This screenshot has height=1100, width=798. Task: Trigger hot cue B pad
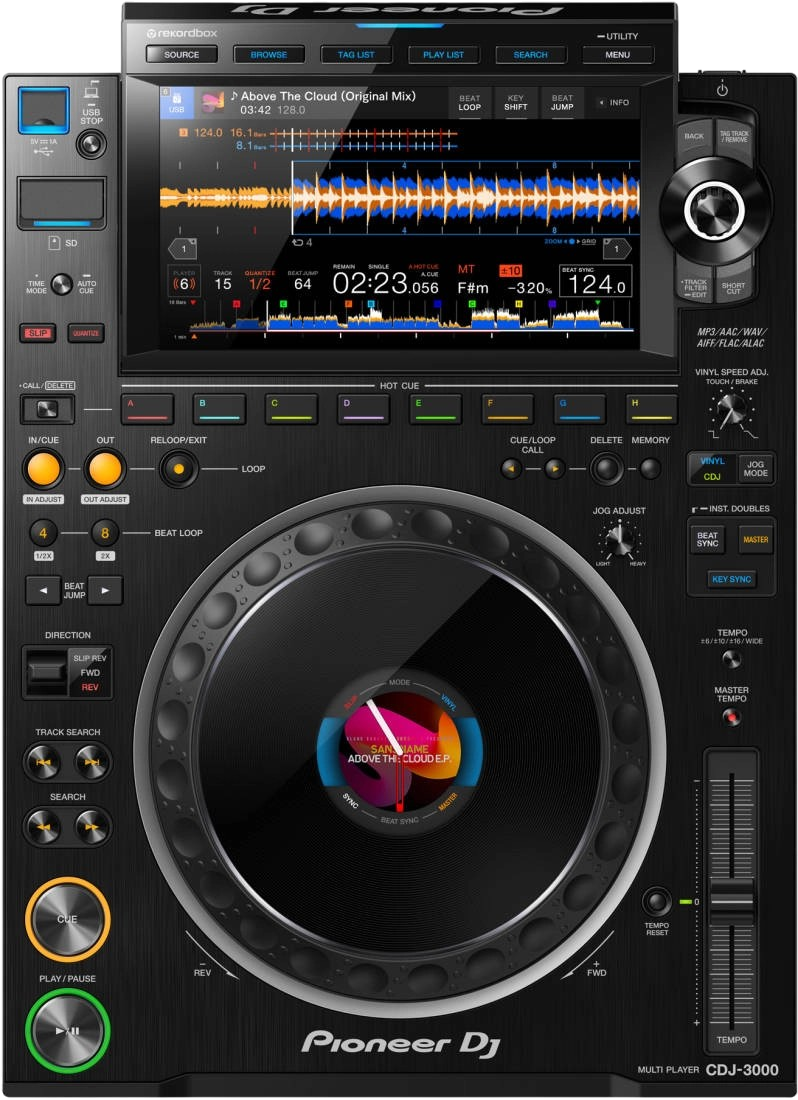(219, 409)
